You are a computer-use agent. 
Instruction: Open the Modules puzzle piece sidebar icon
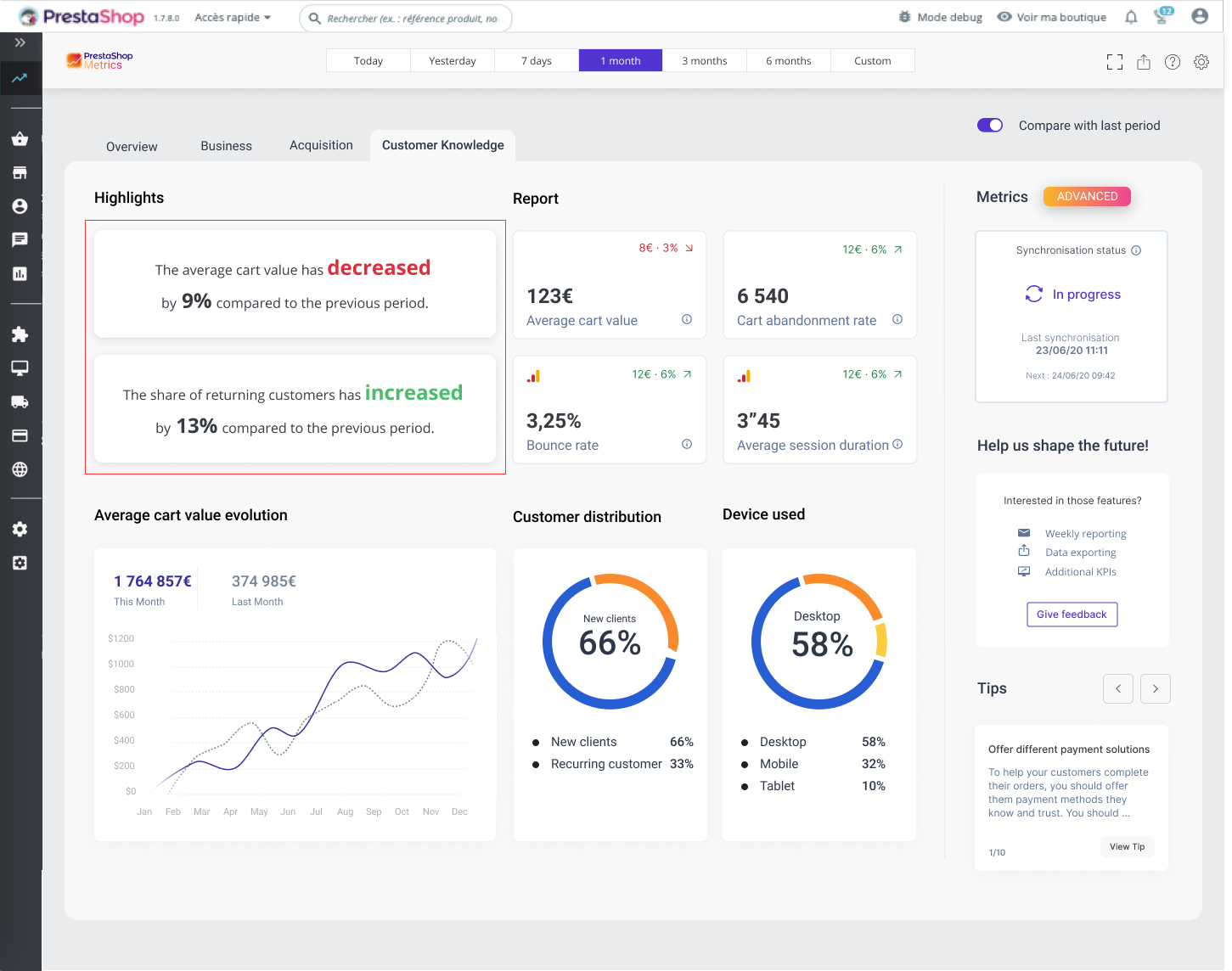click(20, 334)
